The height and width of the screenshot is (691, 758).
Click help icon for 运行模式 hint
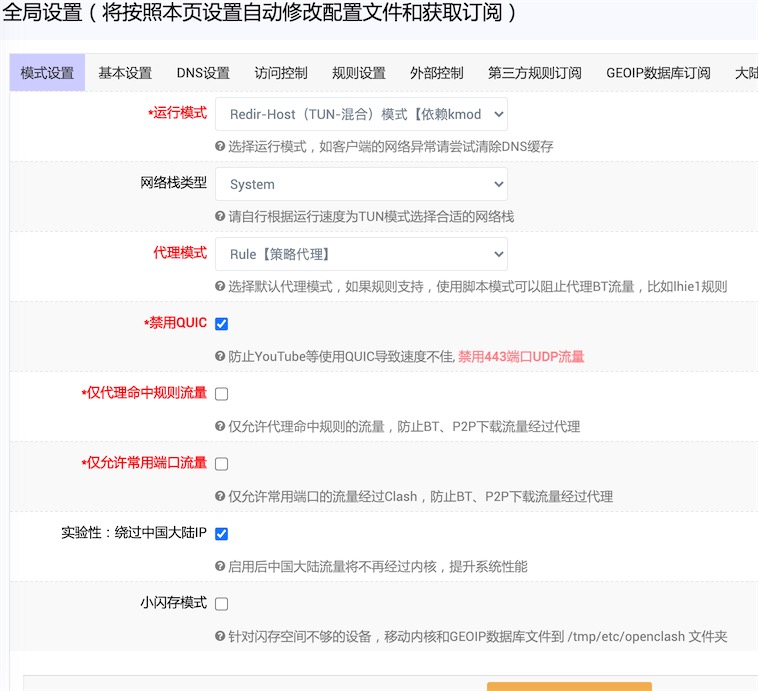point(220,146)
